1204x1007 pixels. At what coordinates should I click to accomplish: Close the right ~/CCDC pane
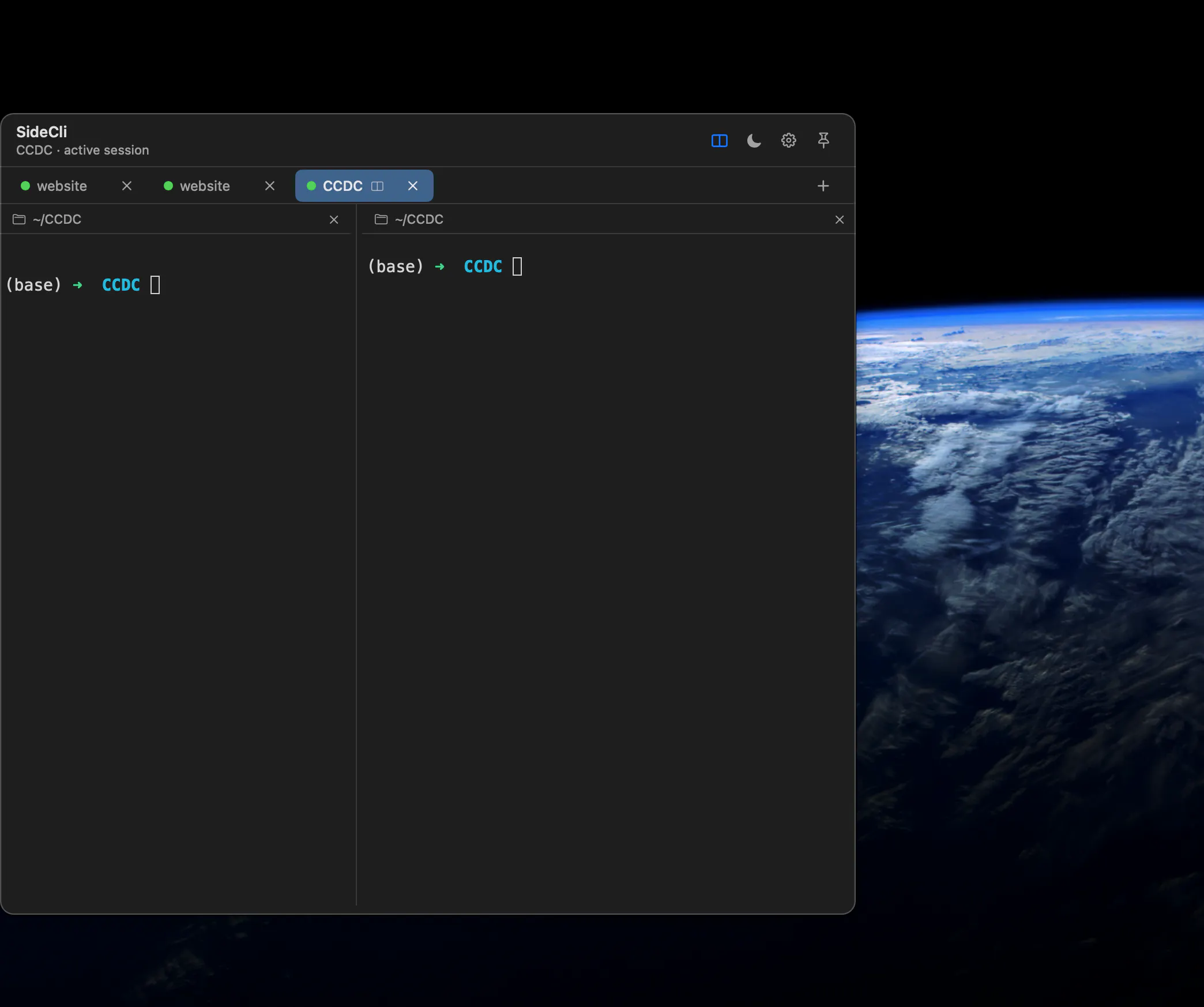(840, 220)
